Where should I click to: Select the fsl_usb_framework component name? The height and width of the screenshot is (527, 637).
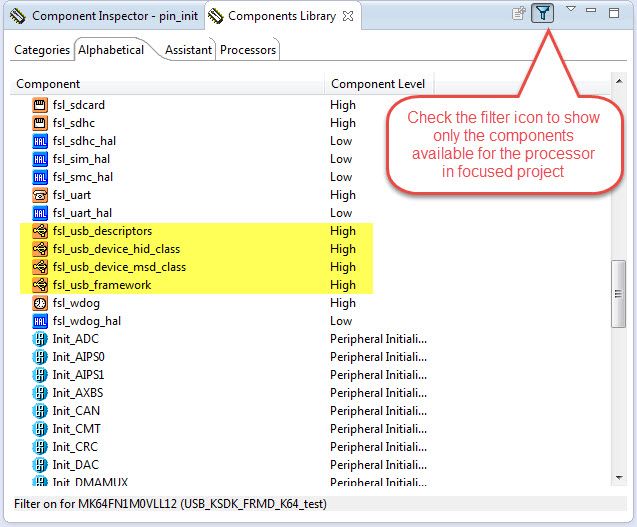102,285
